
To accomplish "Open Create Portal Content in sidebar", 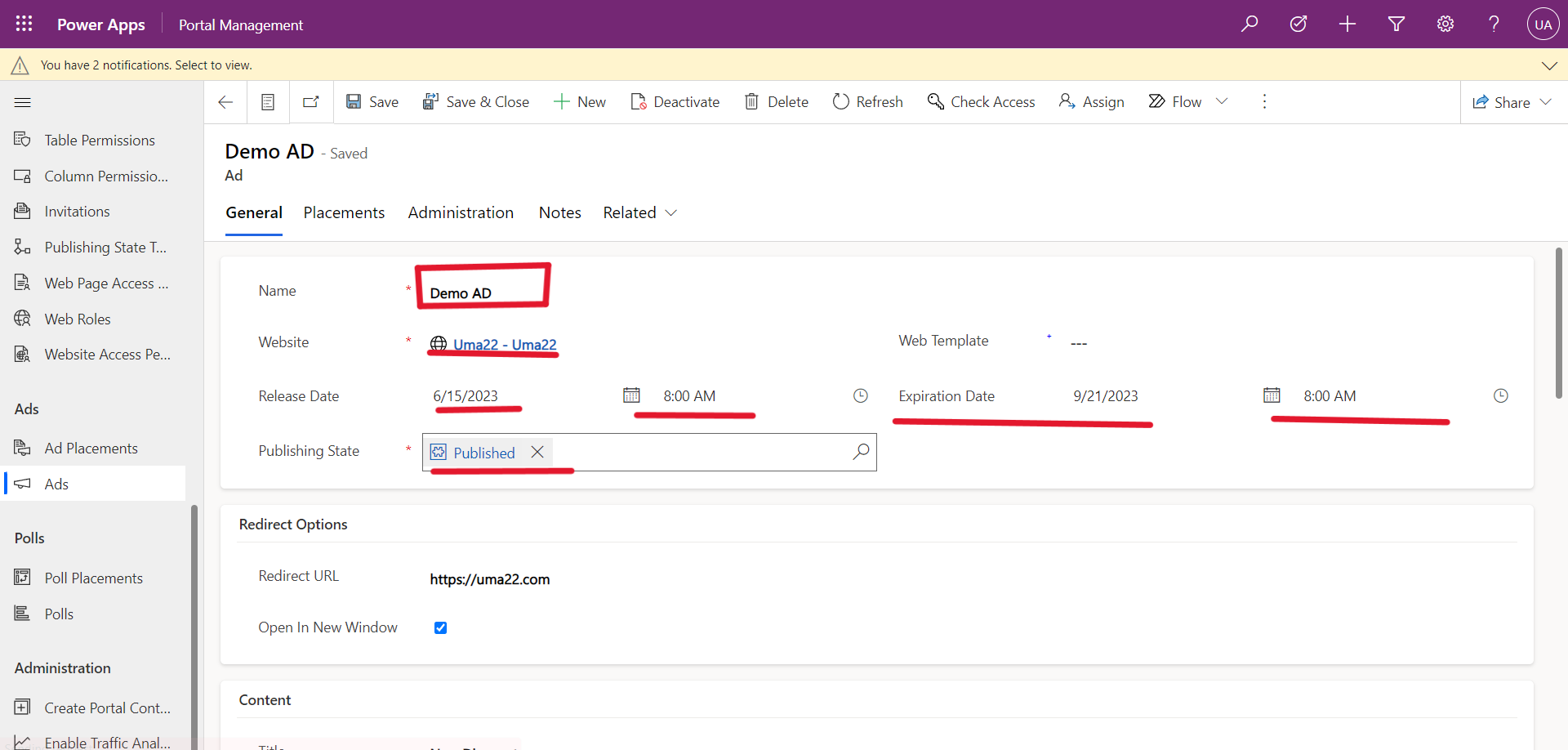I will click(95, 708).
